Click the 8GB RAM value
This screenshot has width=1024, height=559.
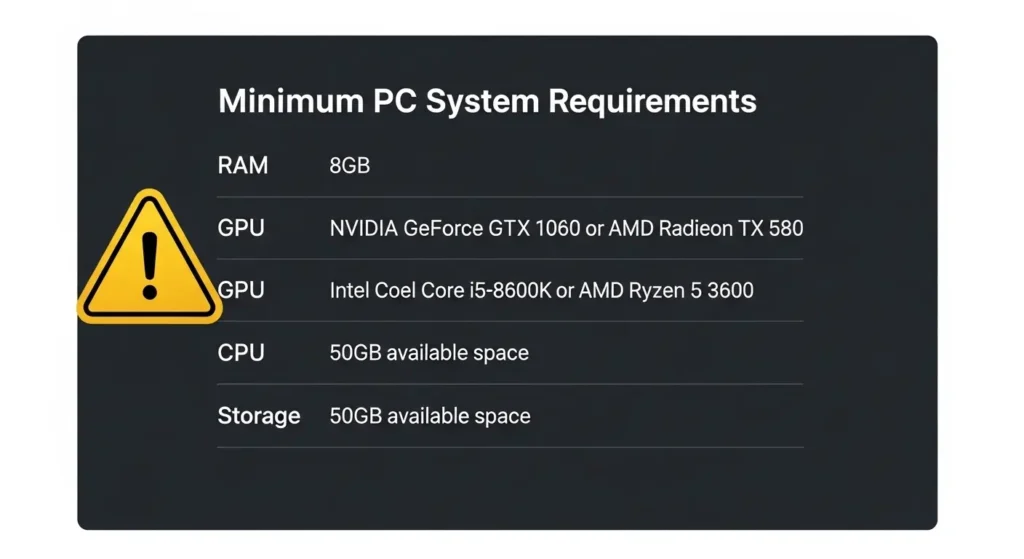pyautogui.click(x=349, y=166)
